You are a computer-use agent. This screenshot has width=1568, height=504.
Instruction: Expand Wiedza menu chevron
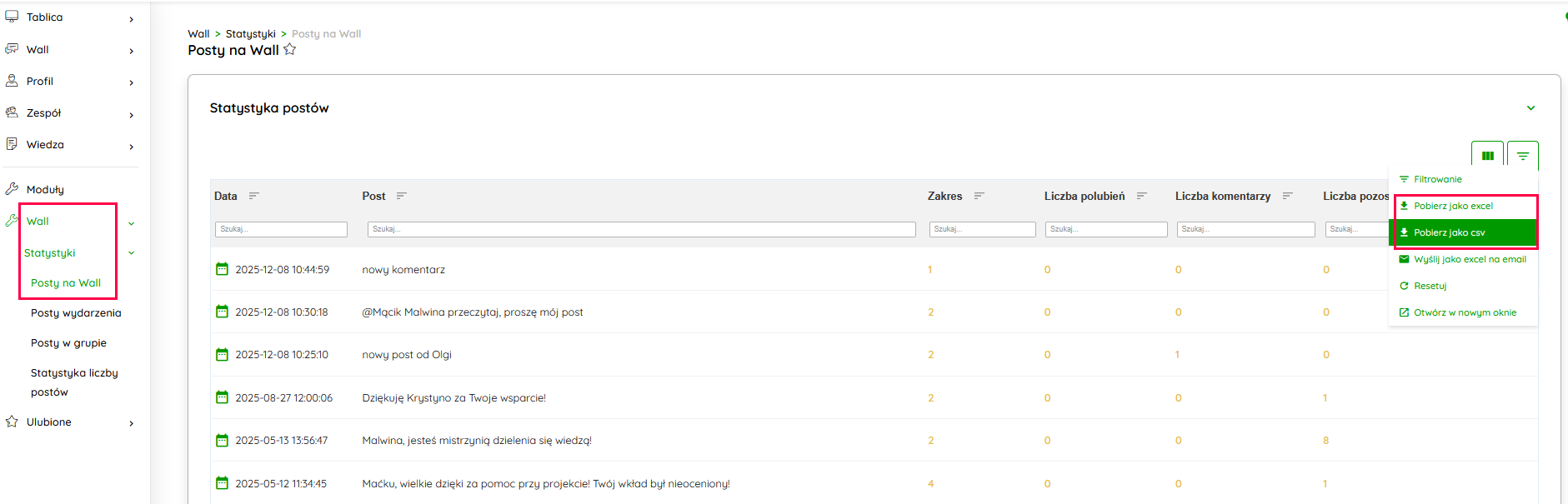click(132, 147)
